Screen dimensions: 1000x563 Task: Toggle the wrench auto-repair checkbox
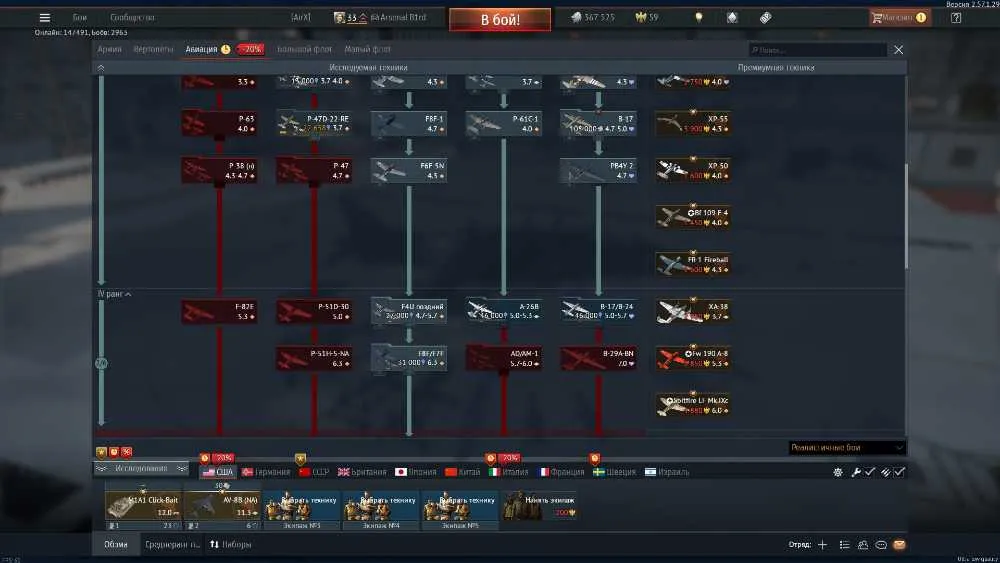pyautogui.click(x=870, y=472)
